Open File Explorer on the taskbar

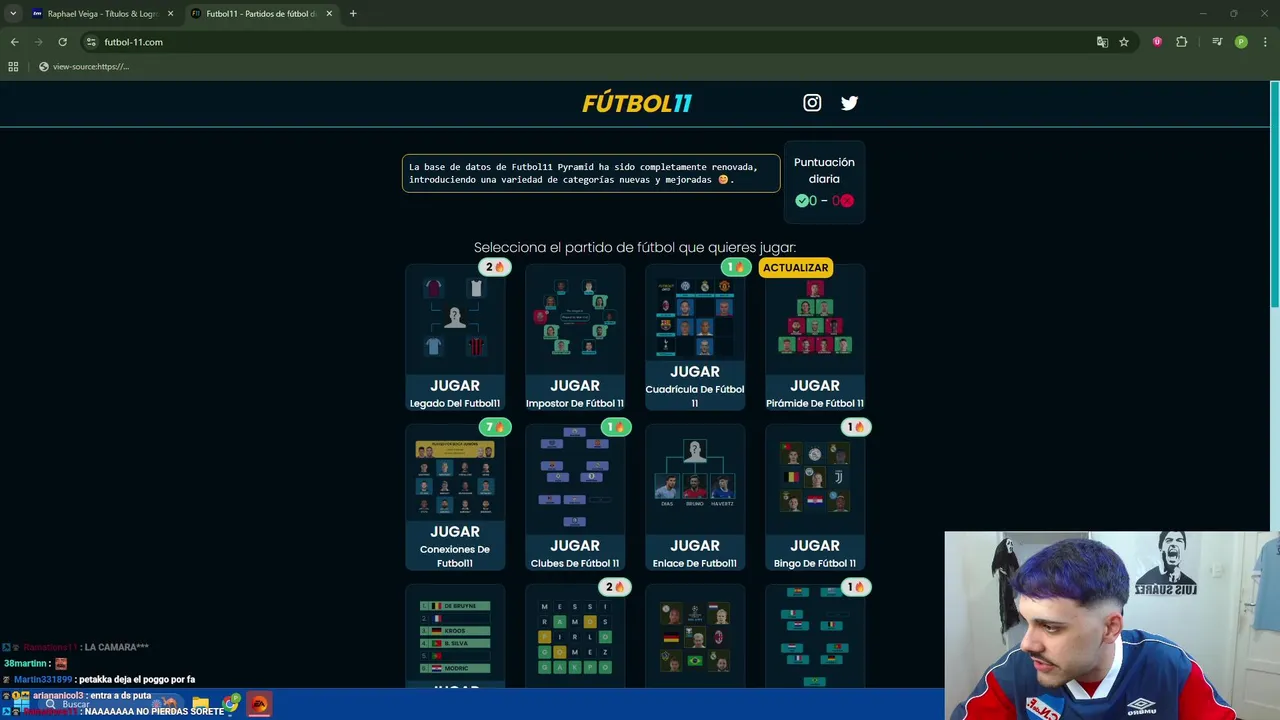[x=200, y=704]
